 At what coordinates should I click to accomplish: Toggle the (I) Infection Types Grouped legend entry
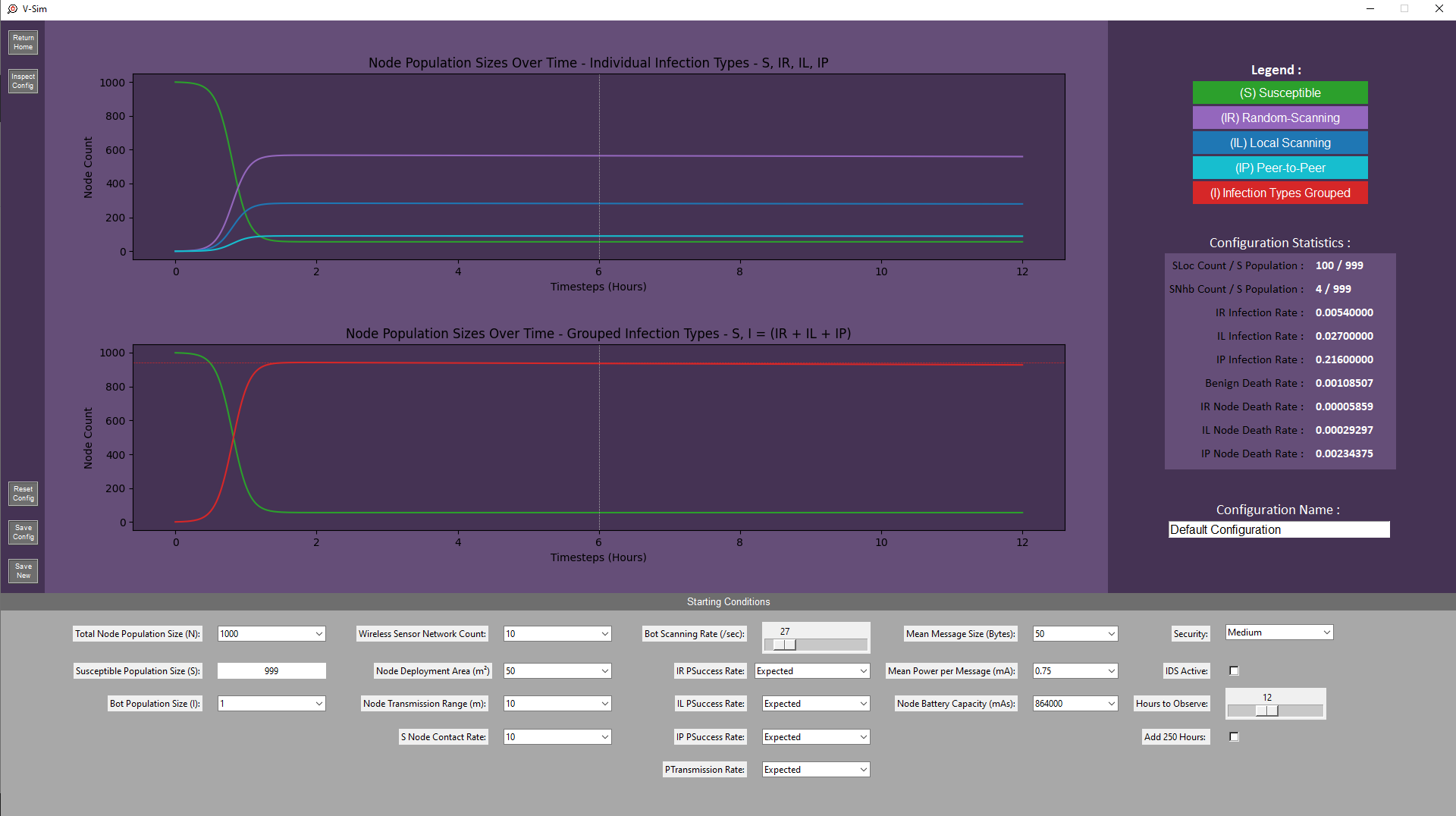(x=1279, y=193)
